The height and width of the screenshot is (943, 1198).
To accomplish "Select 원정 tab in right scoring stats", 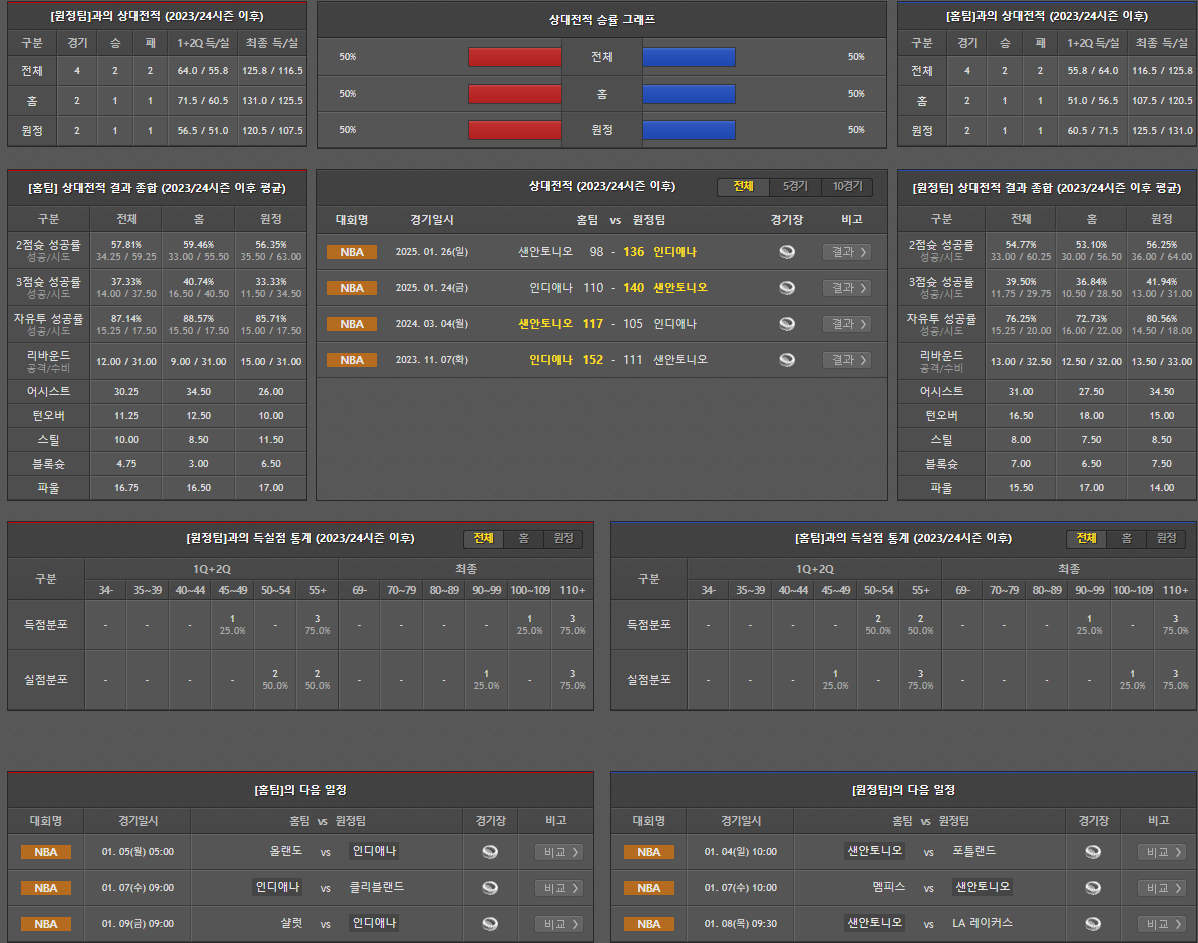I will point(1165,539).
